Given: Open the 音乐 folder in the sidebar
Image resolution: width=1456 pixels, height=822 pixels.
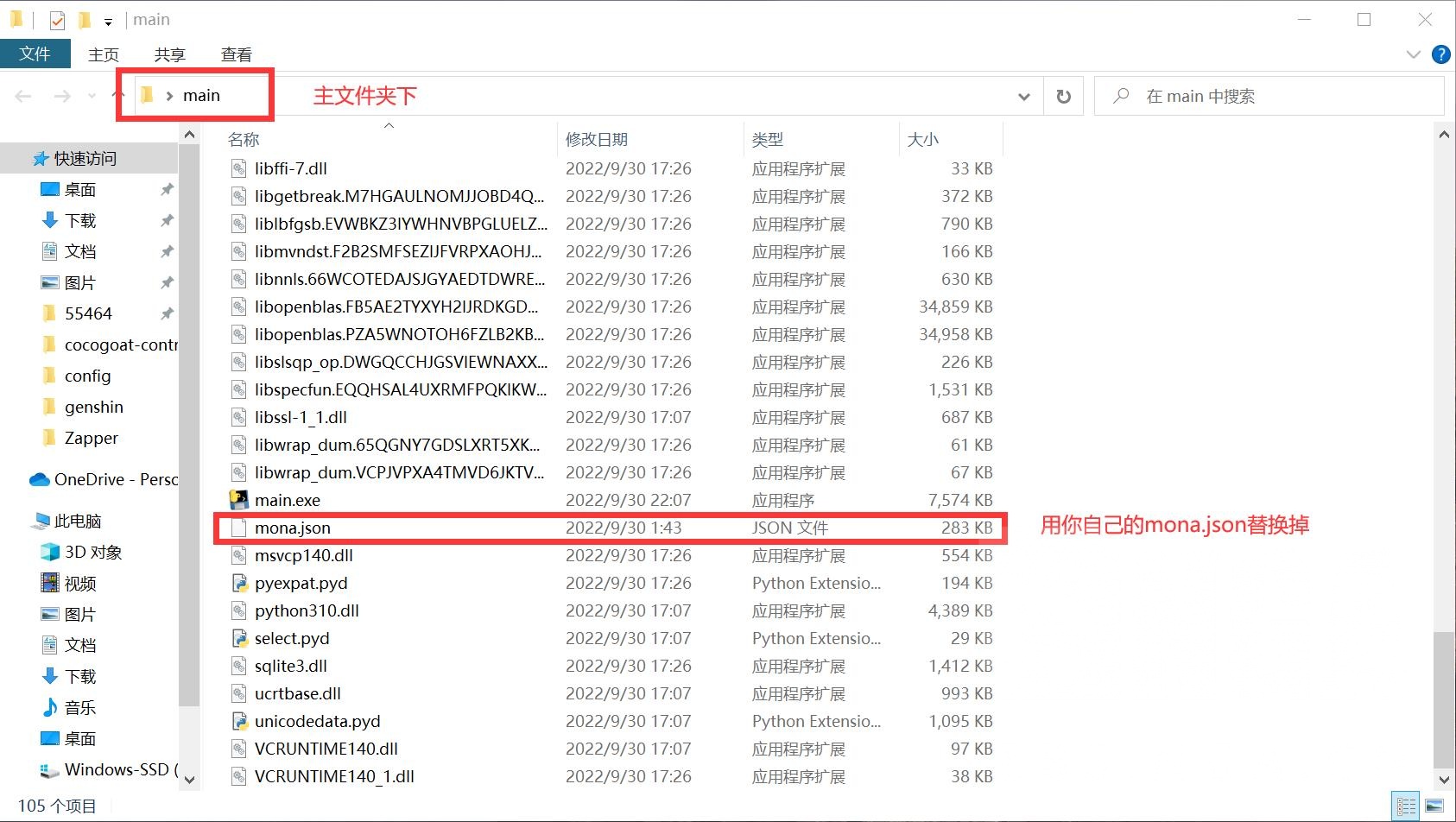Looking at the screenshot, I should point(77,707).
